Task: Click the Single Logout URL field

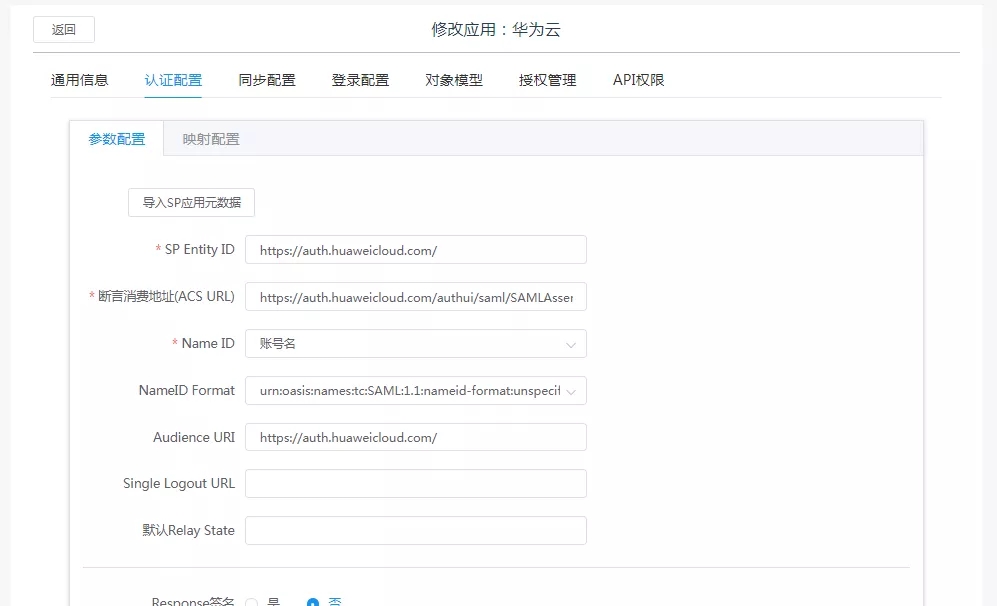Action: [416, 483]
